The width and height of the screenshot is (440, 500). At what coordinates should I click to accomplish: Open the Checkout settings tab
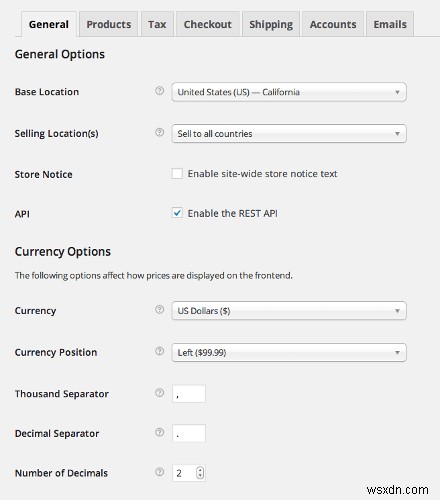click(x=208, y=24)
